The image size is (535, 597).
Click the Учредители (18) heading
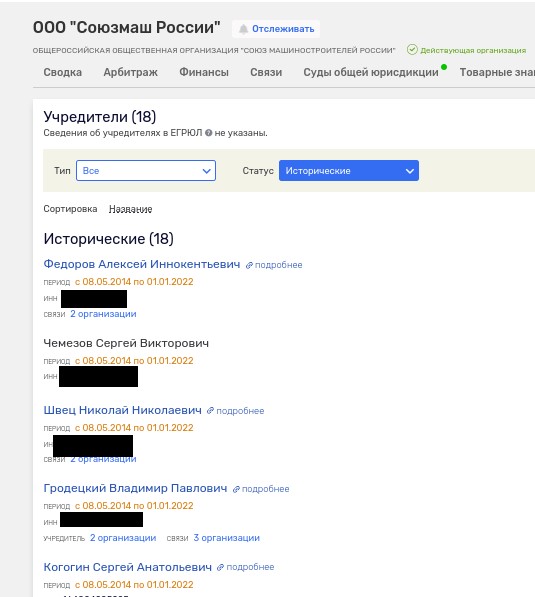(x=100, y=117)
